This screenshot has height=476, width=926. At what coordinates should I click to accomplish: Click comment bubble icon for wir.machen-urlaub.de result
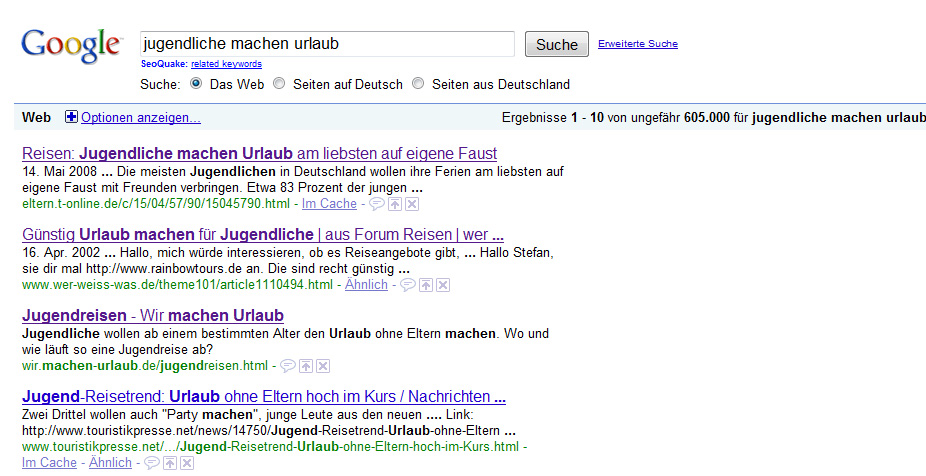288,366
